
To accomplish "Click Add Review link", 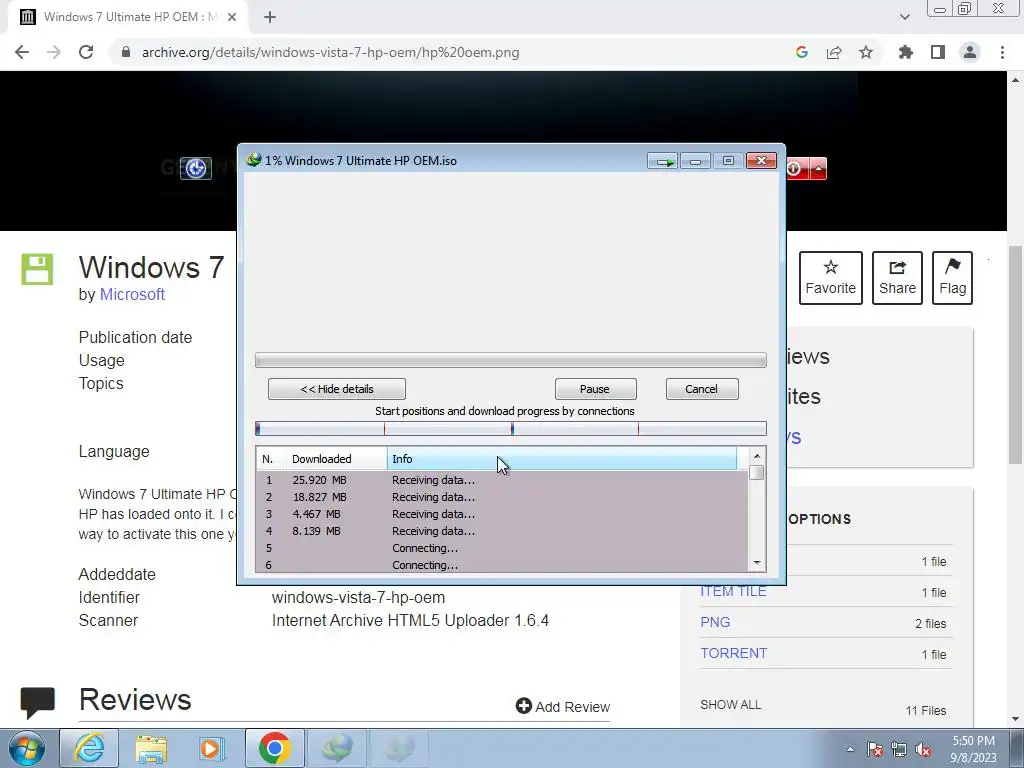I will point(563,707).
